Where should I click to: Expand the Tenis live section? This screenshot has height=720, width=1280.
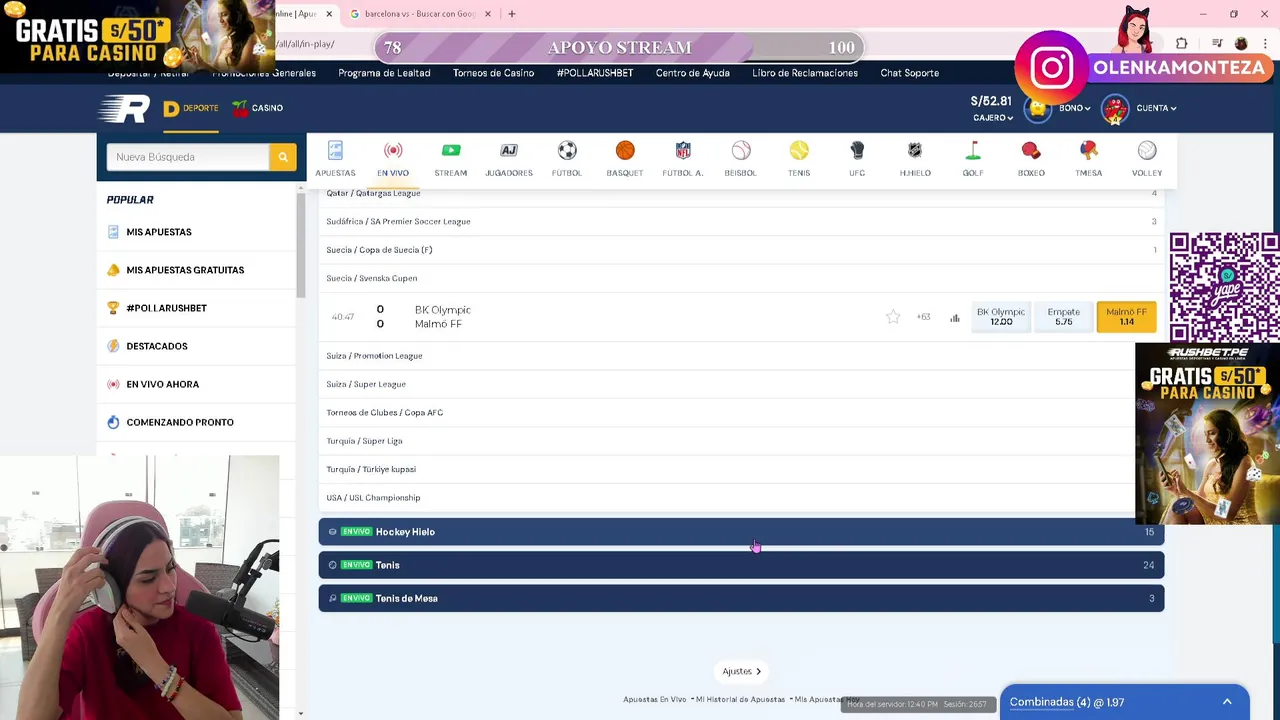(x=741, y=565)
